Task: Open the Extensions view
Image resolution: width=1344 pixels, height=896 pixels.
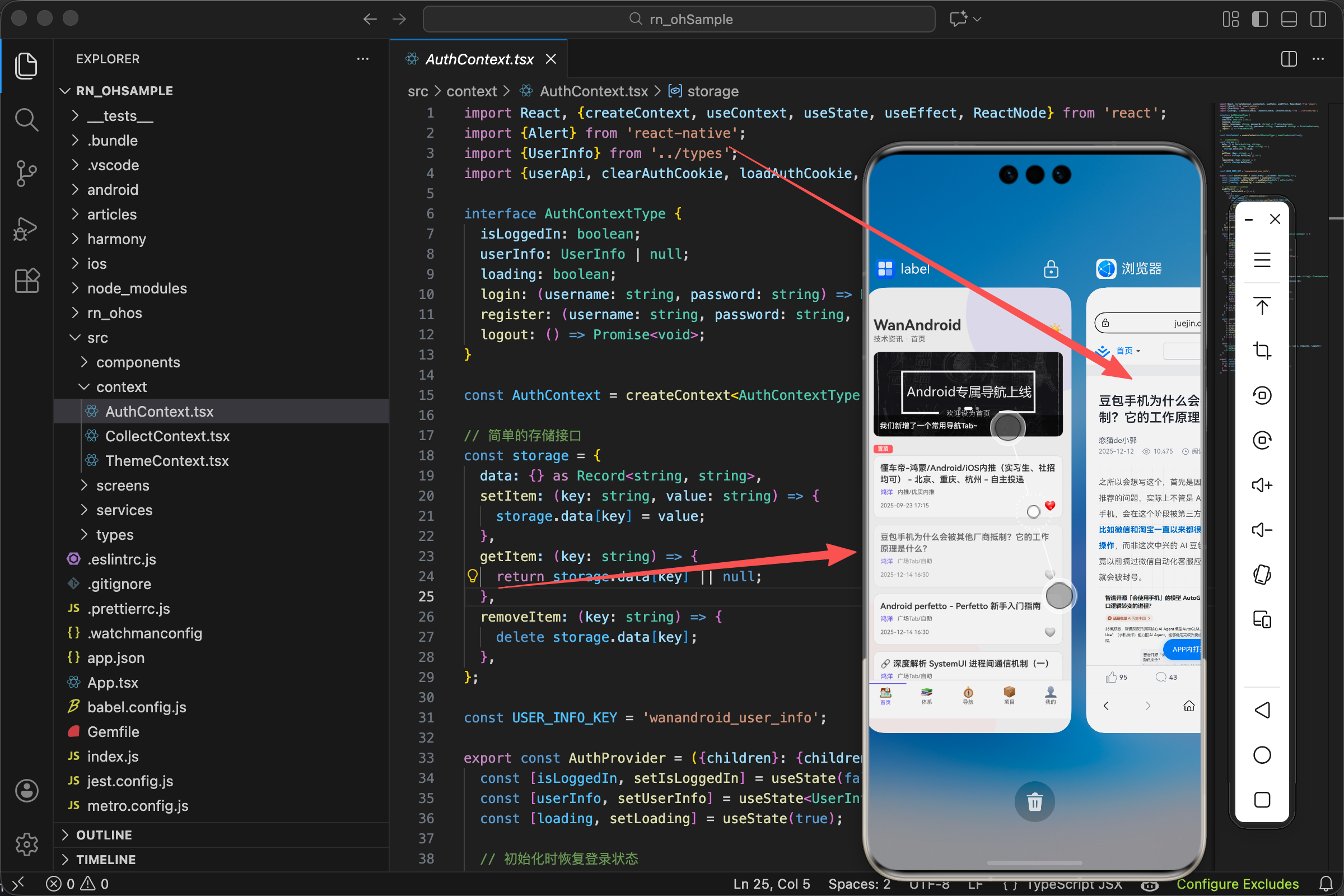Action: pyautogui.click(x=26, y=281)
